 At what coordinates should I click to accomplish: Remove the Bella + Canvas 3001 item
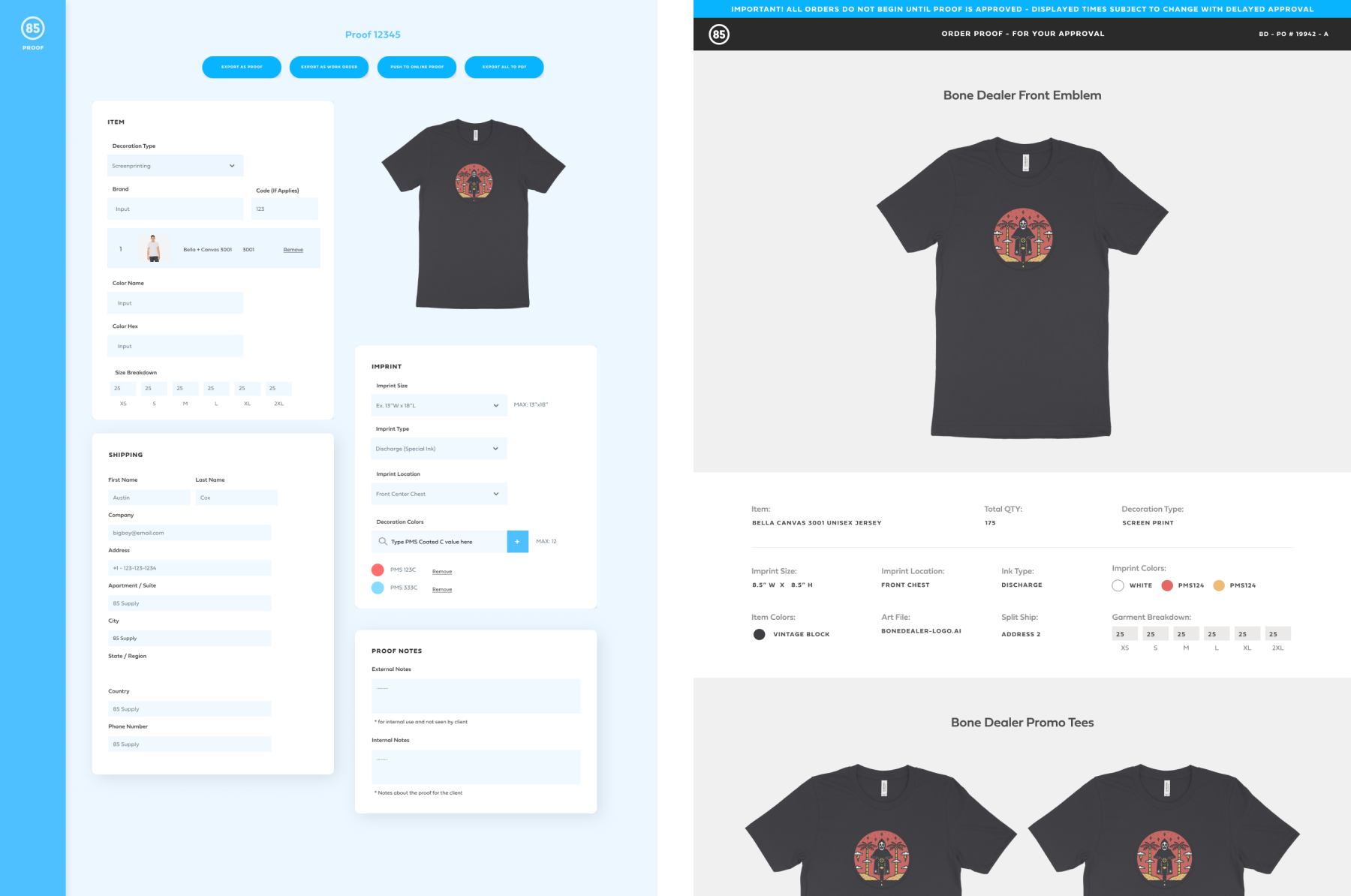tap(293, 250)
